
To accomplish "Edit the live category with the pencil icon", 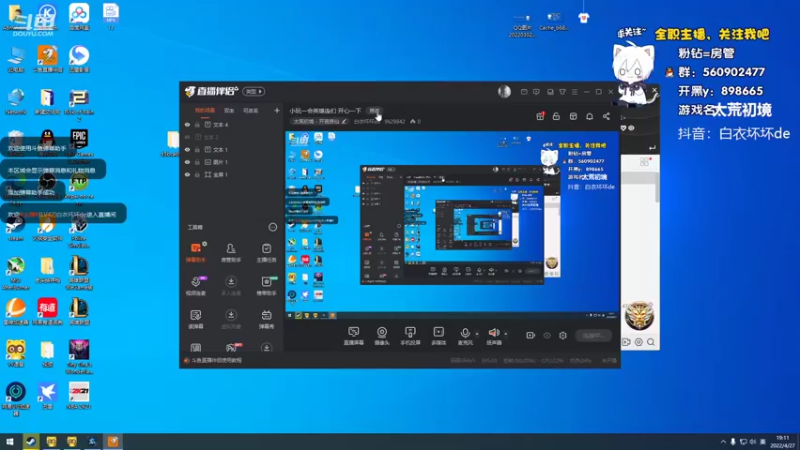I will [x=344, y=121].
